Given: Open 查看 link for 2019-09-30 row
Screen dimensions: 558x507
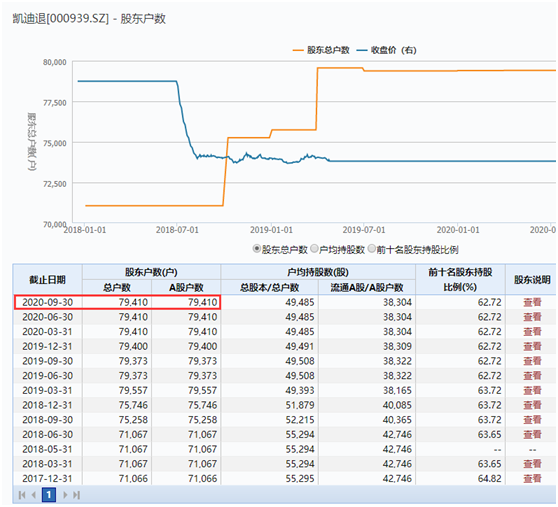Looking at the screenshot, I should pos(532,361).
